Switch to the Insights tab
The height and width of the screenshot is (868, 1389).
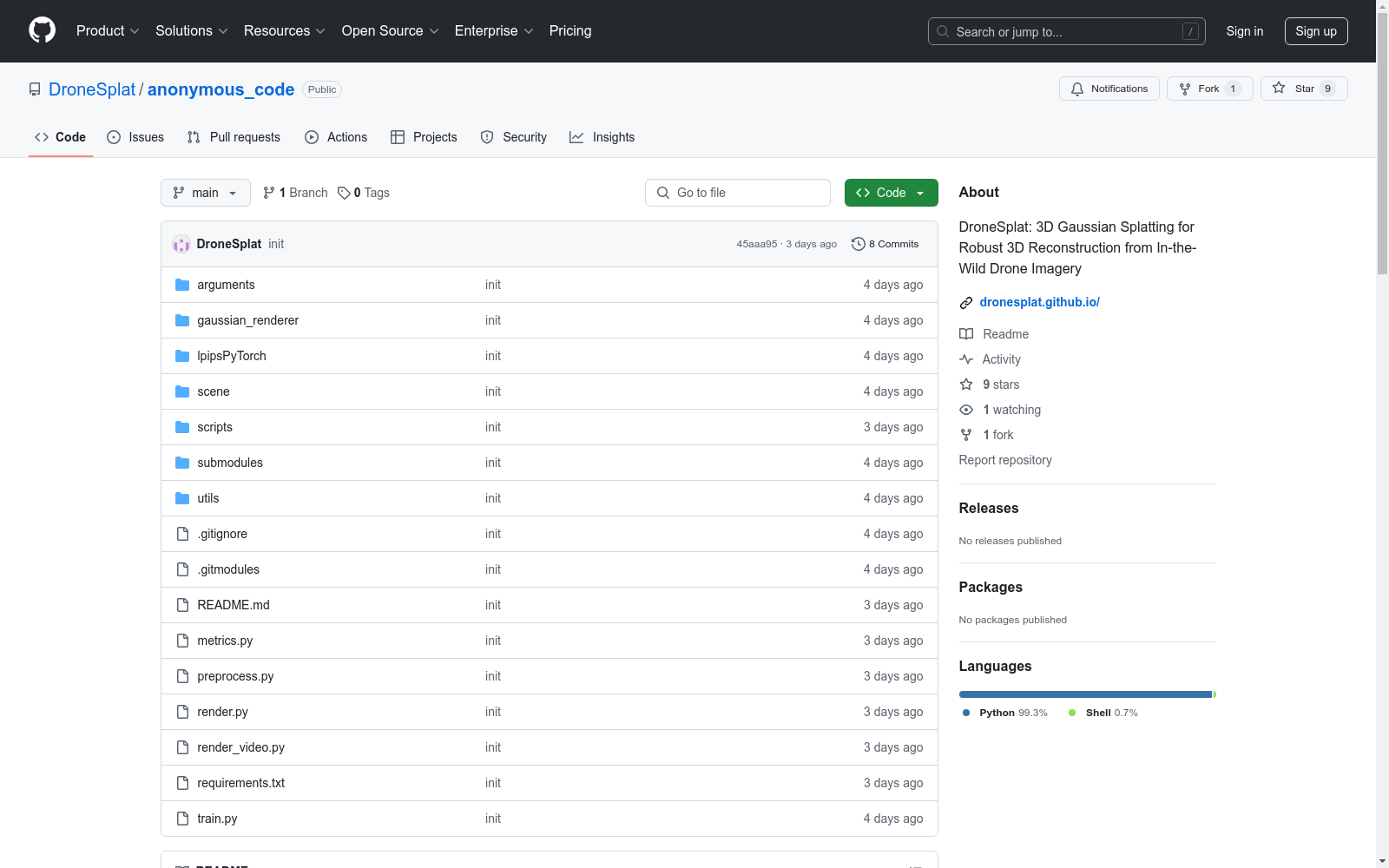(x=602, y=137)
